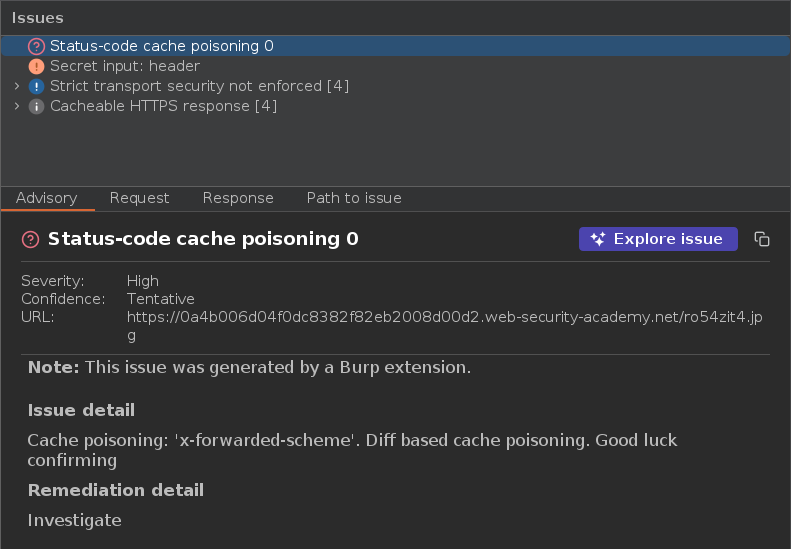
Task: Click the question-mark icon in the advisory heading
Action: pyautogui.click(x=30, y=239)
